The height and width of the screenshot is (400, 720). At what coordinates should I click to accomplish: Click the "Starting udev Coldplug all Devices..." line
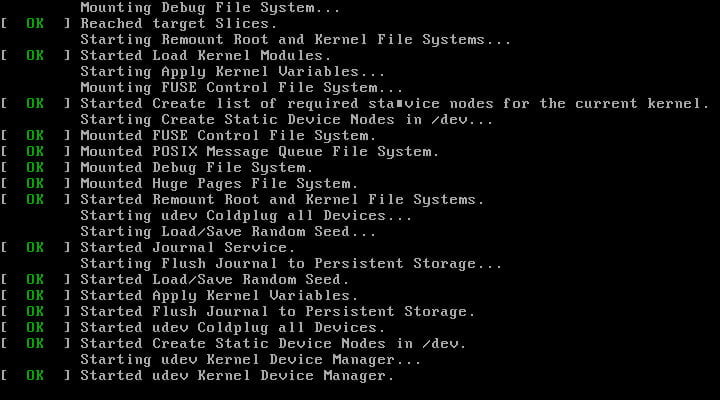click(x=245, y=216)
